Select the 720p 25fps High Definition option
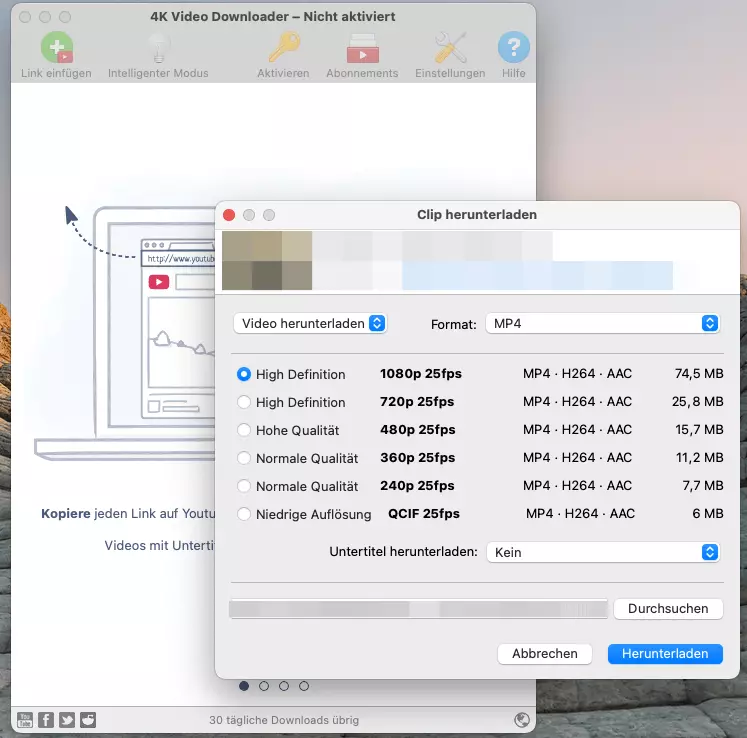The image size is (747, 738). point(244,402)
